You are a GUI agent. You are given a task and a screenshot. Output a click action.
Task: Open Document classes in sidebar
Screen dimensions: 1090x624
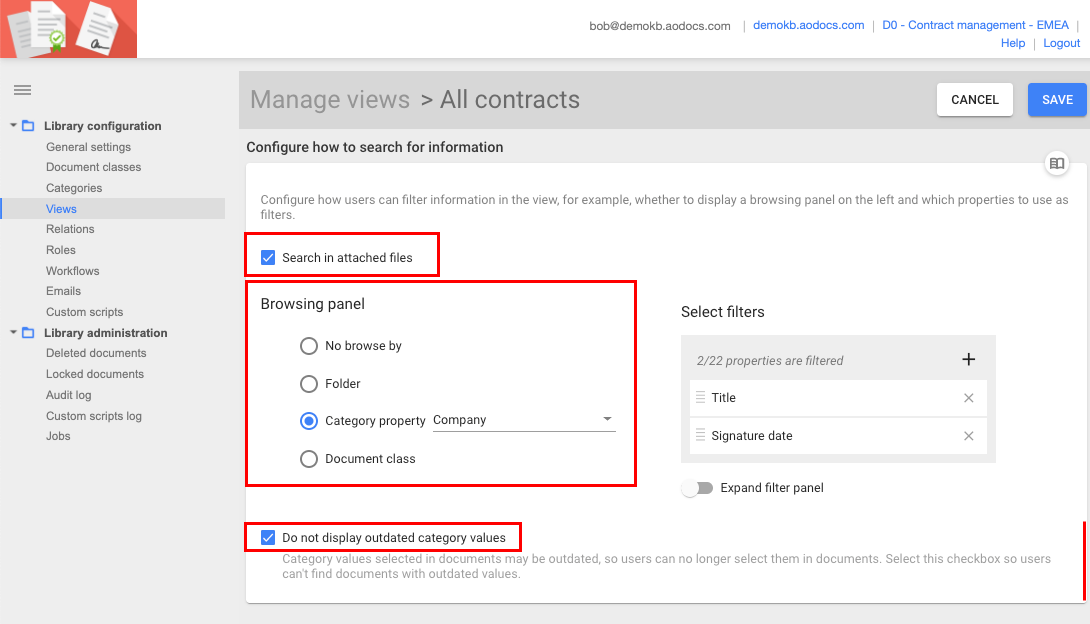93,167
